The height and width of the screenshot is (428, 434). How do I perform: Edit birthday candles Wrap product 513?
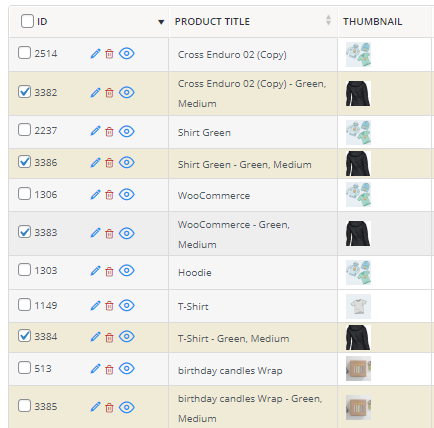[x=95, y=369]
